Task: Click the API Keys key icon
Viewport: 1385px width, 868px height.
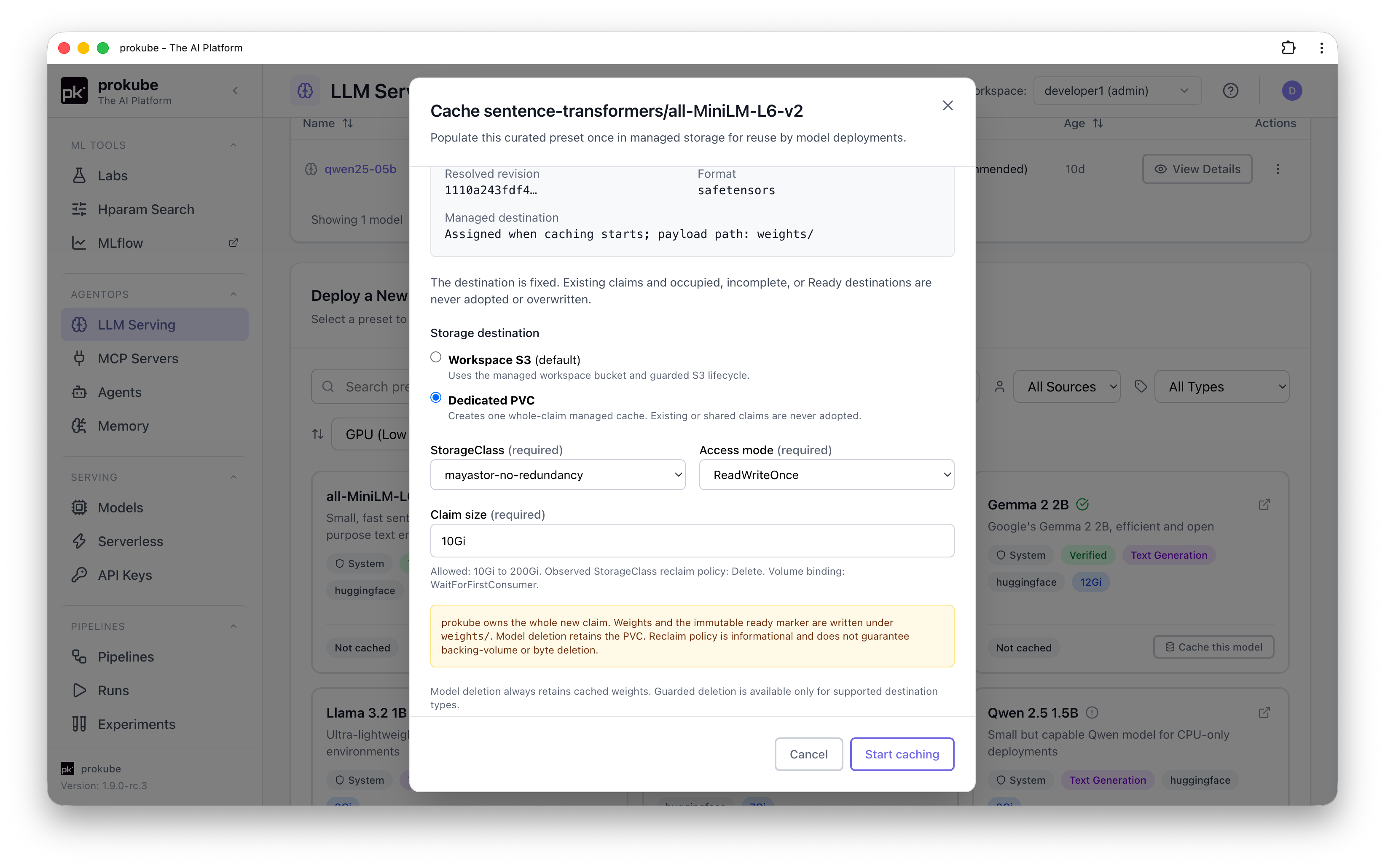Action: pyautogui.click(x=79, y=575)
